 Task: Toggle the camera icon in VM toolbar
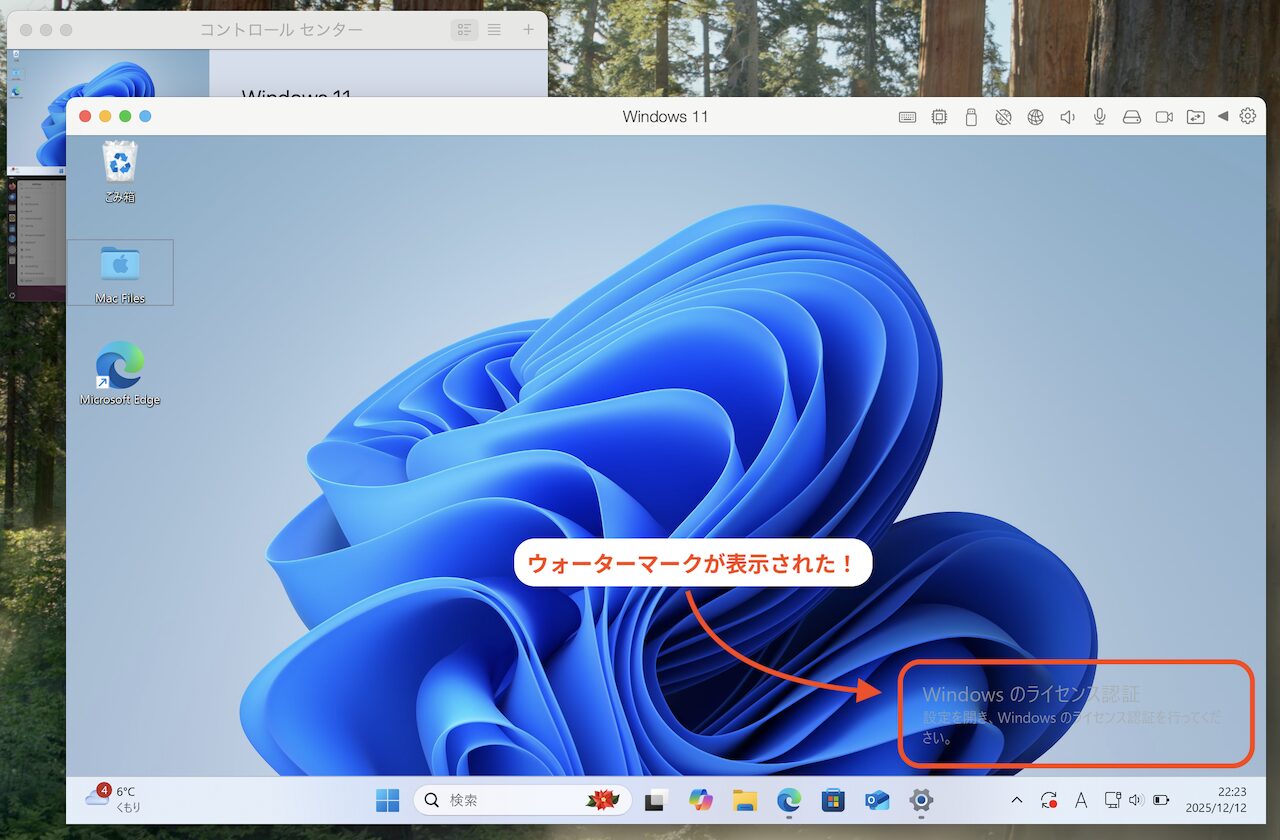pyautogui.click(x=1164, y=117)
